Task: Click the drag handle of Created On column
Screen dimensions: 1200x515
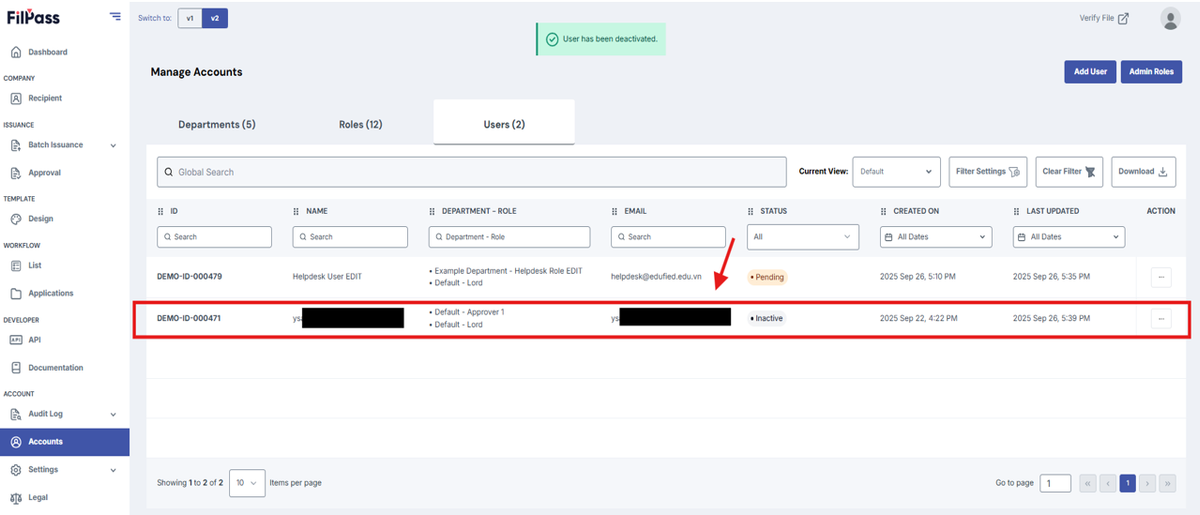Action: (x=884, y=211)
